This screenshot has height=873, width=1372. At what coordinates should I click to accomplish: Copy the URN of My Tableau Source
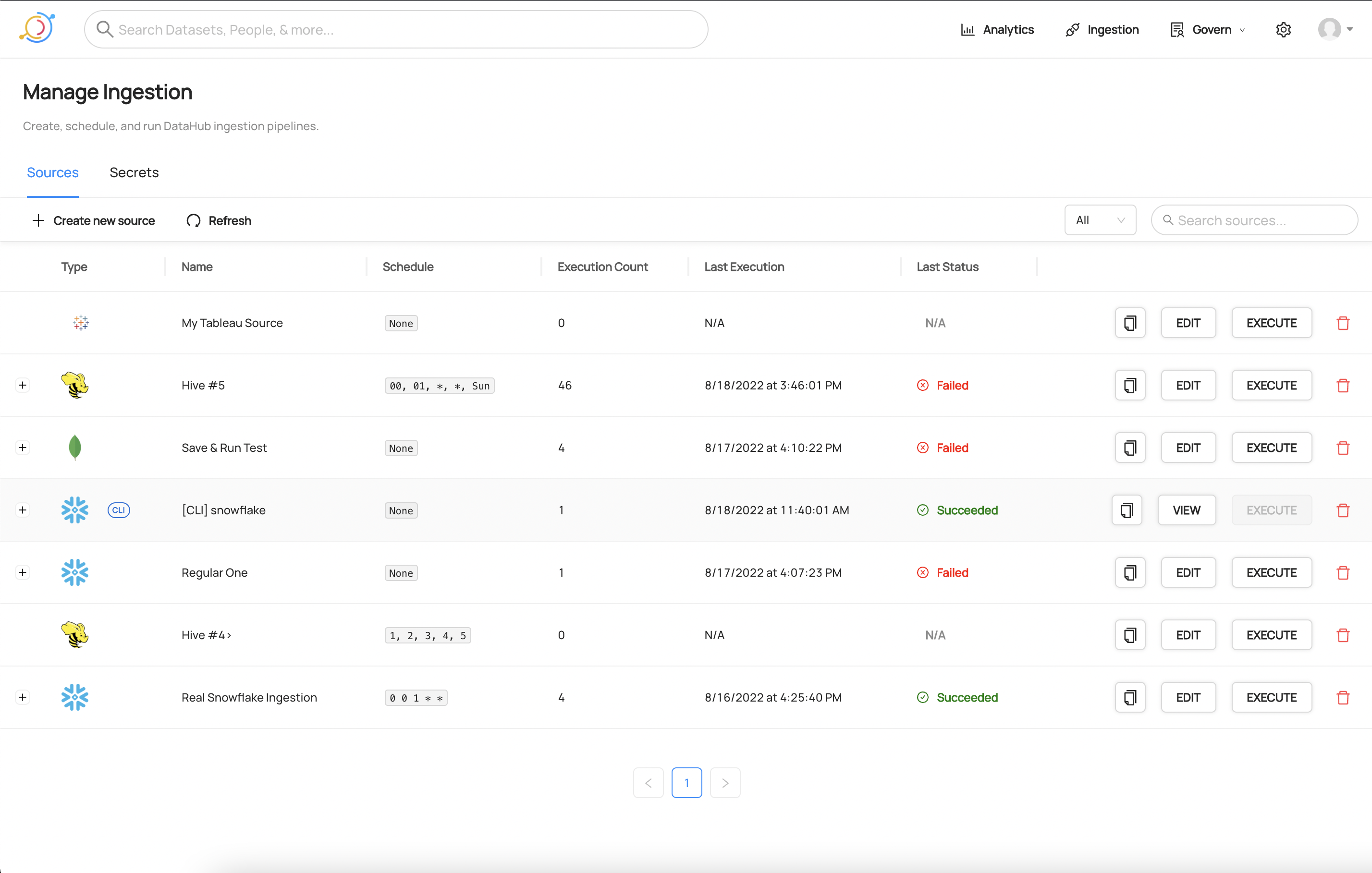[1129, 323]
